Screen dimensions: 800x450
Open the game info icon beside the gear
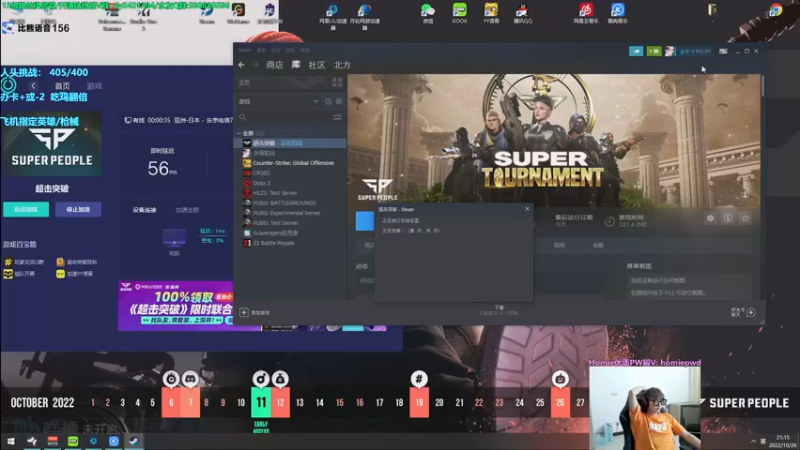click(x=728, y=218)
